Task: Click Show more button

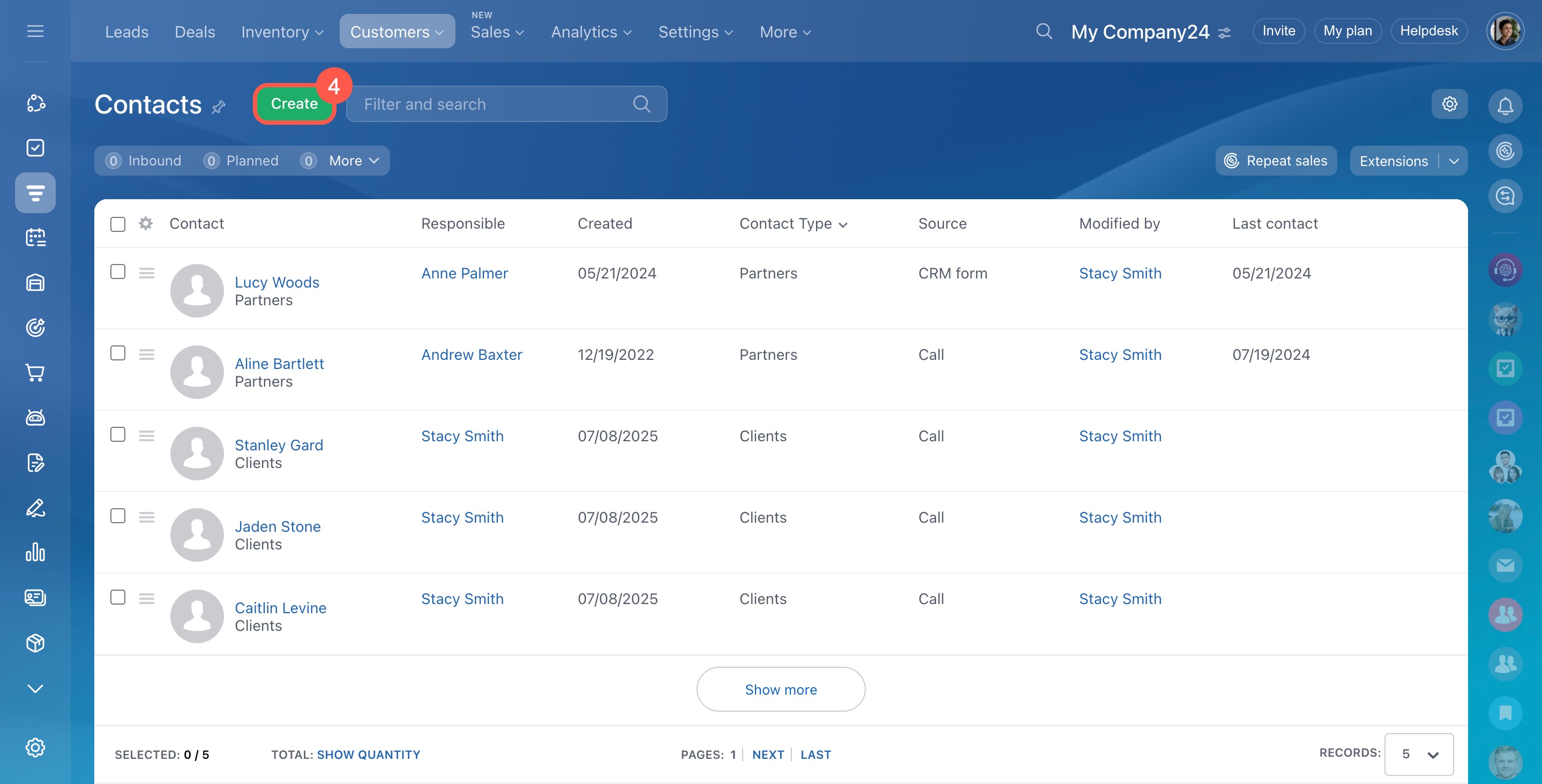Action: click(781, 689)
